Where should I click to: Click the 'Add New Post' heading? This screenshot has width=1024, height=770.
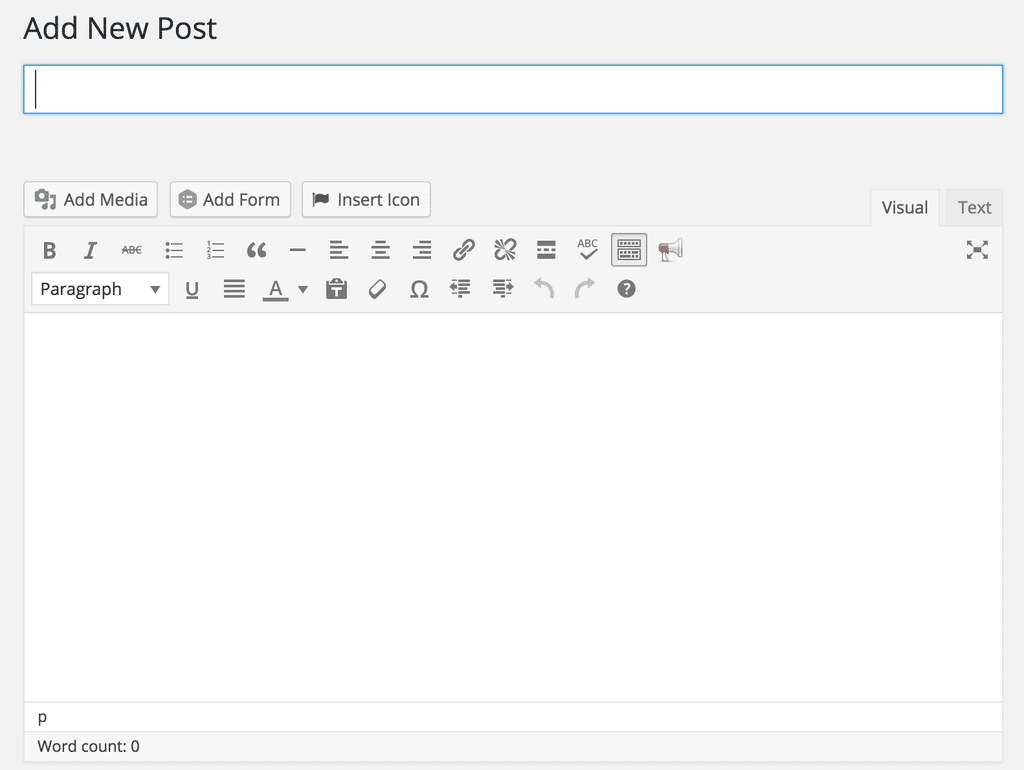(120, 29)
